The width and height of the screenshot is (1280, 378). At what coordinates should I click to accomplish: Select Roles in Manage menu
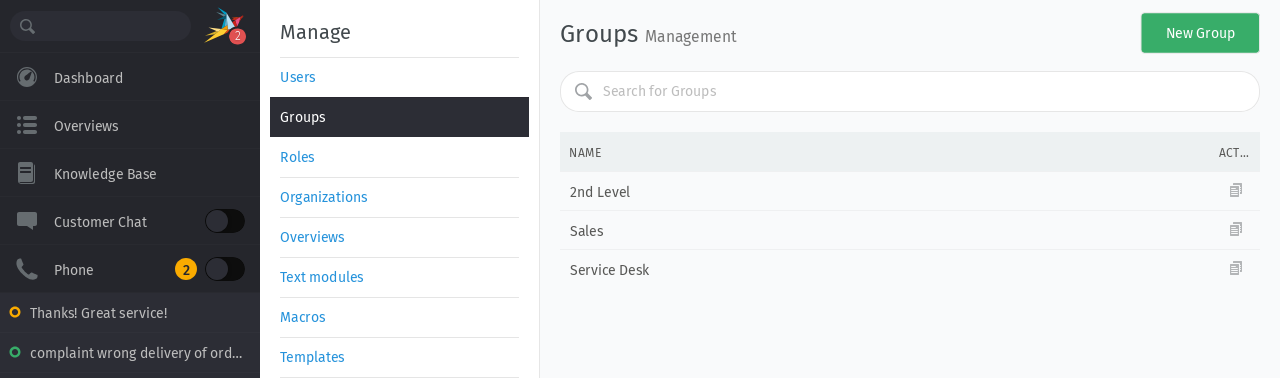point(399,157)
